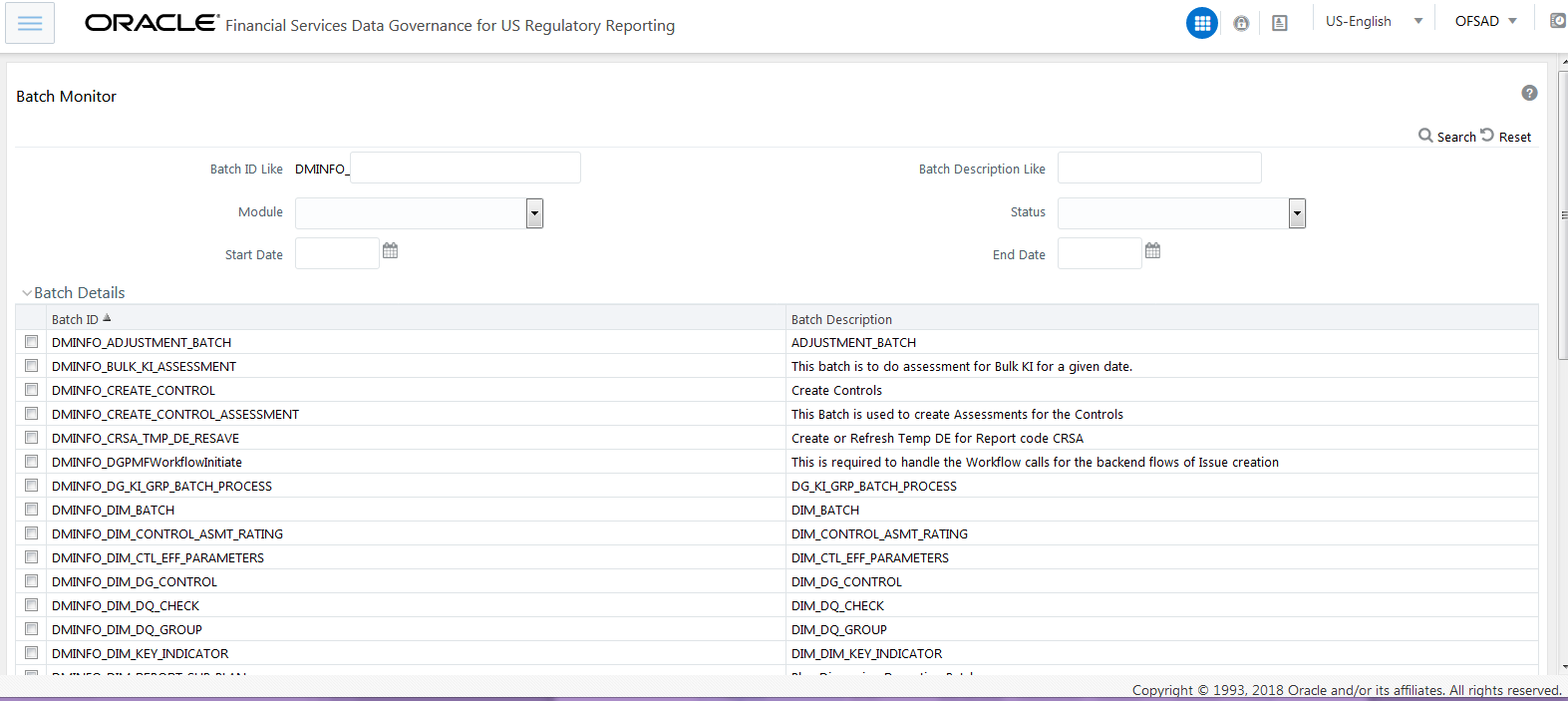The width and height of the screenshot is (1568, 701).
Task: Click the Reset arrow icon
Action: tap(1487, 135)
